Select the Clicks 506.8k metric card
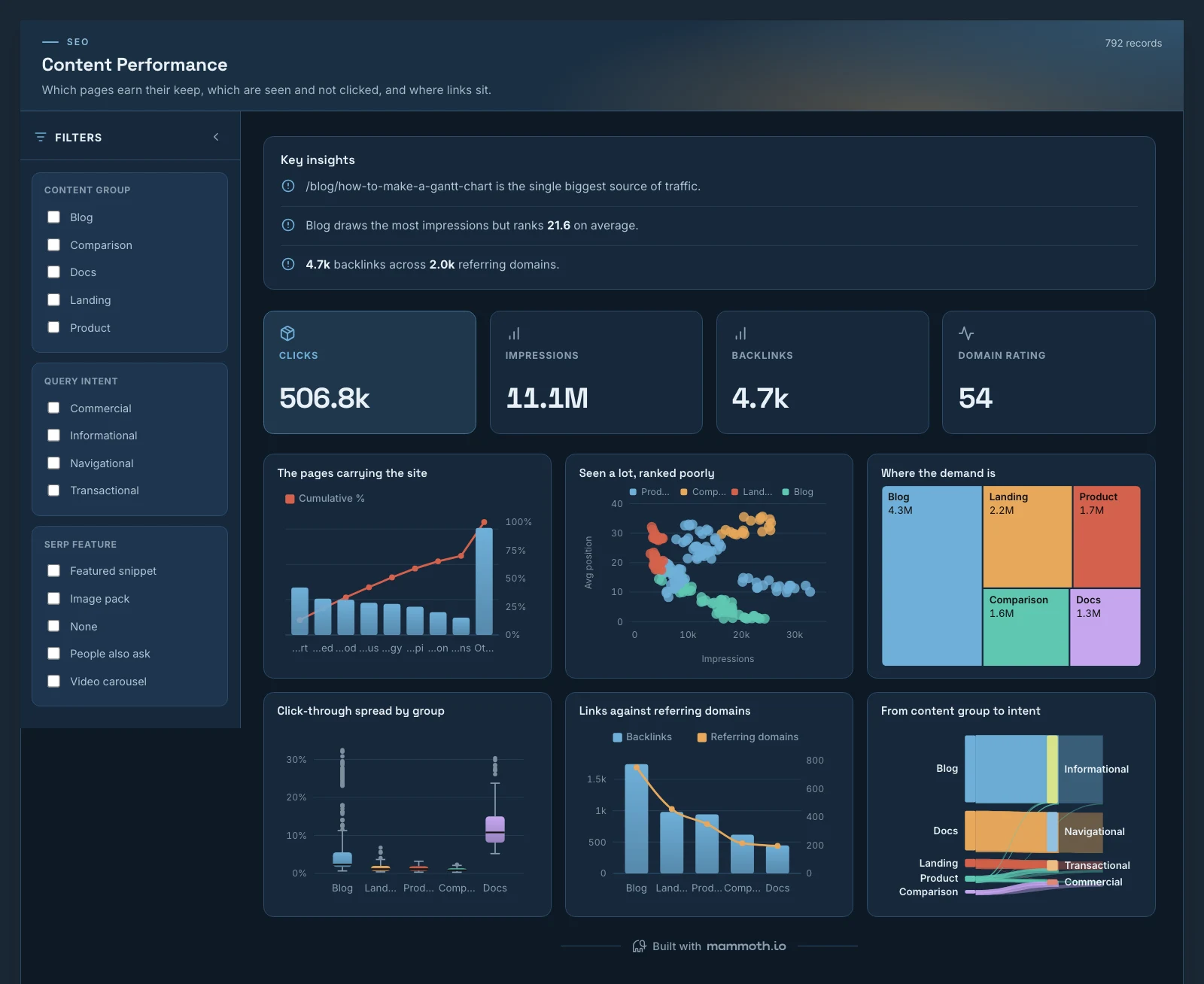The height and width of the screenshot is (984, 1204). (x=369, y=372)
